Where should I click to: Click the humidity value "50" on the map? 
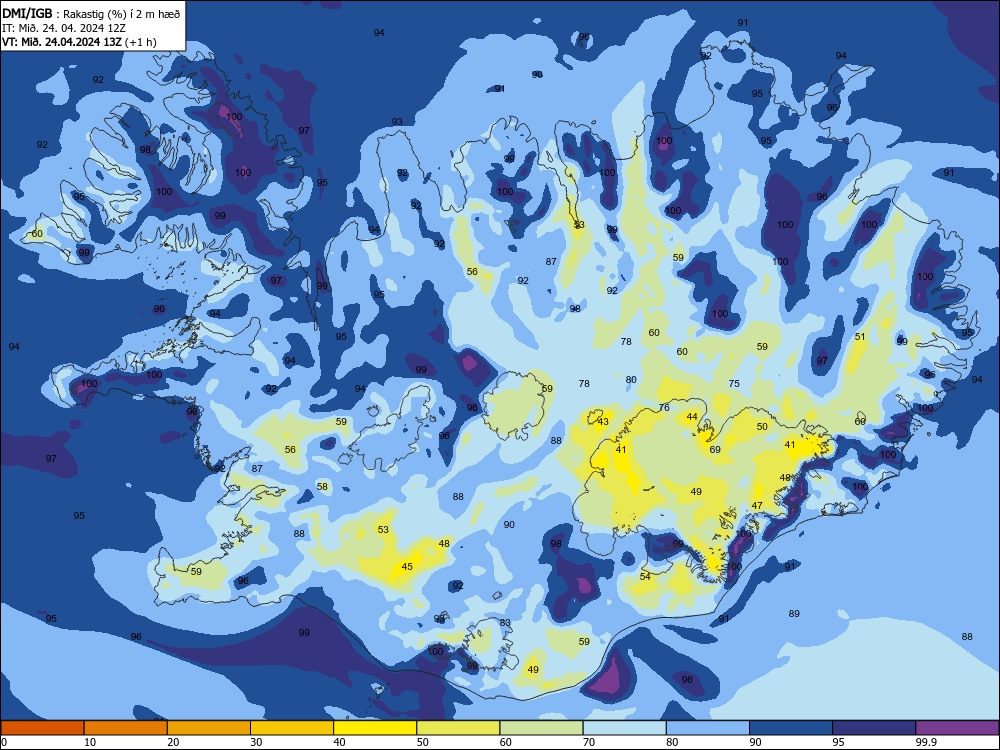click(x=762, y=427)
